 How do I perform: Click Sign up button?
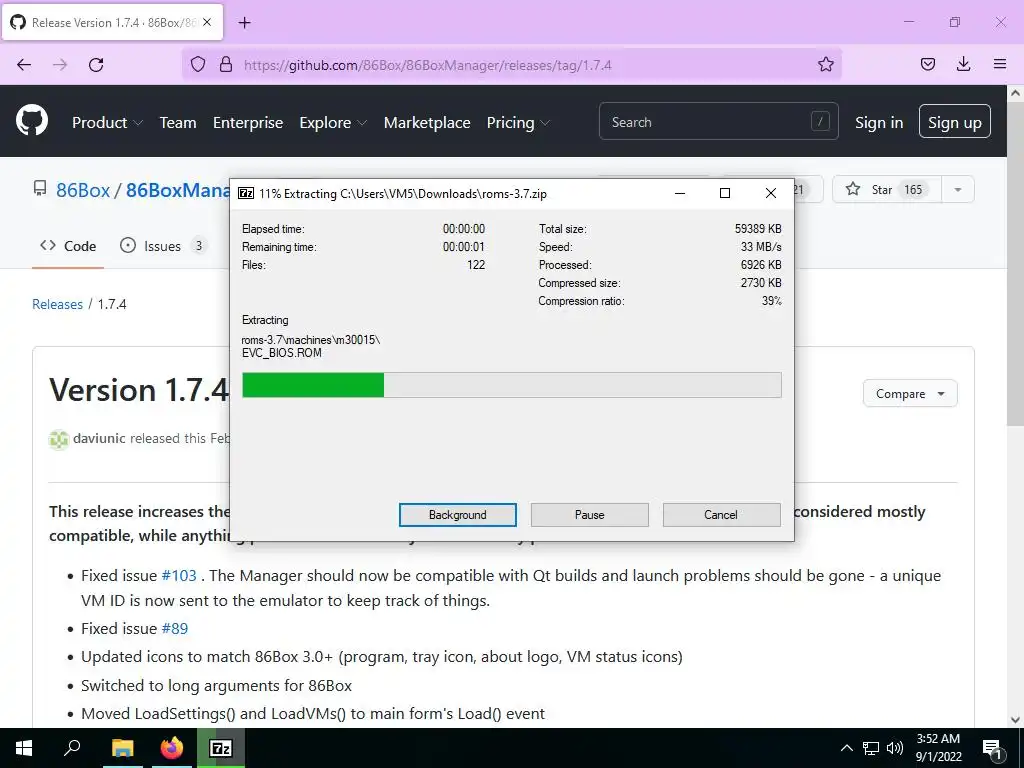954,121
